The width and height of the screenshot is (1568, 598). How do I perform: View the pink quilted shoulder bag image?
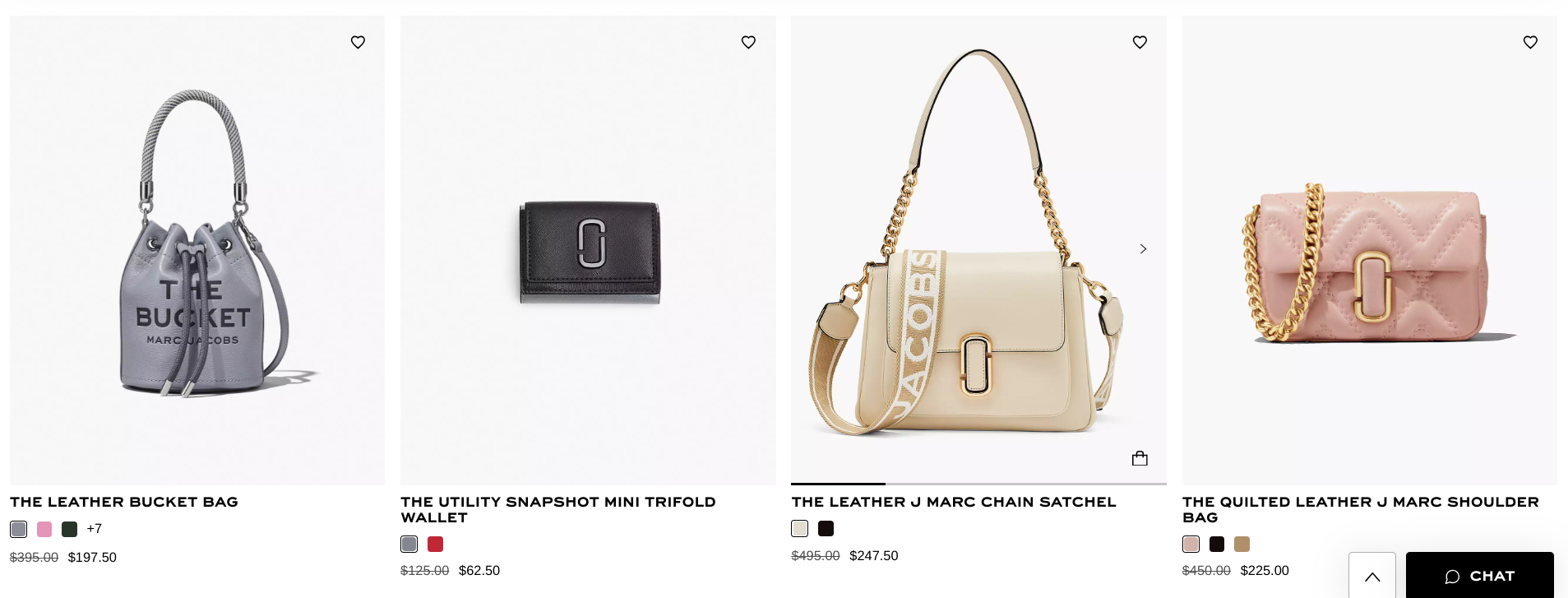point(1370,250)
